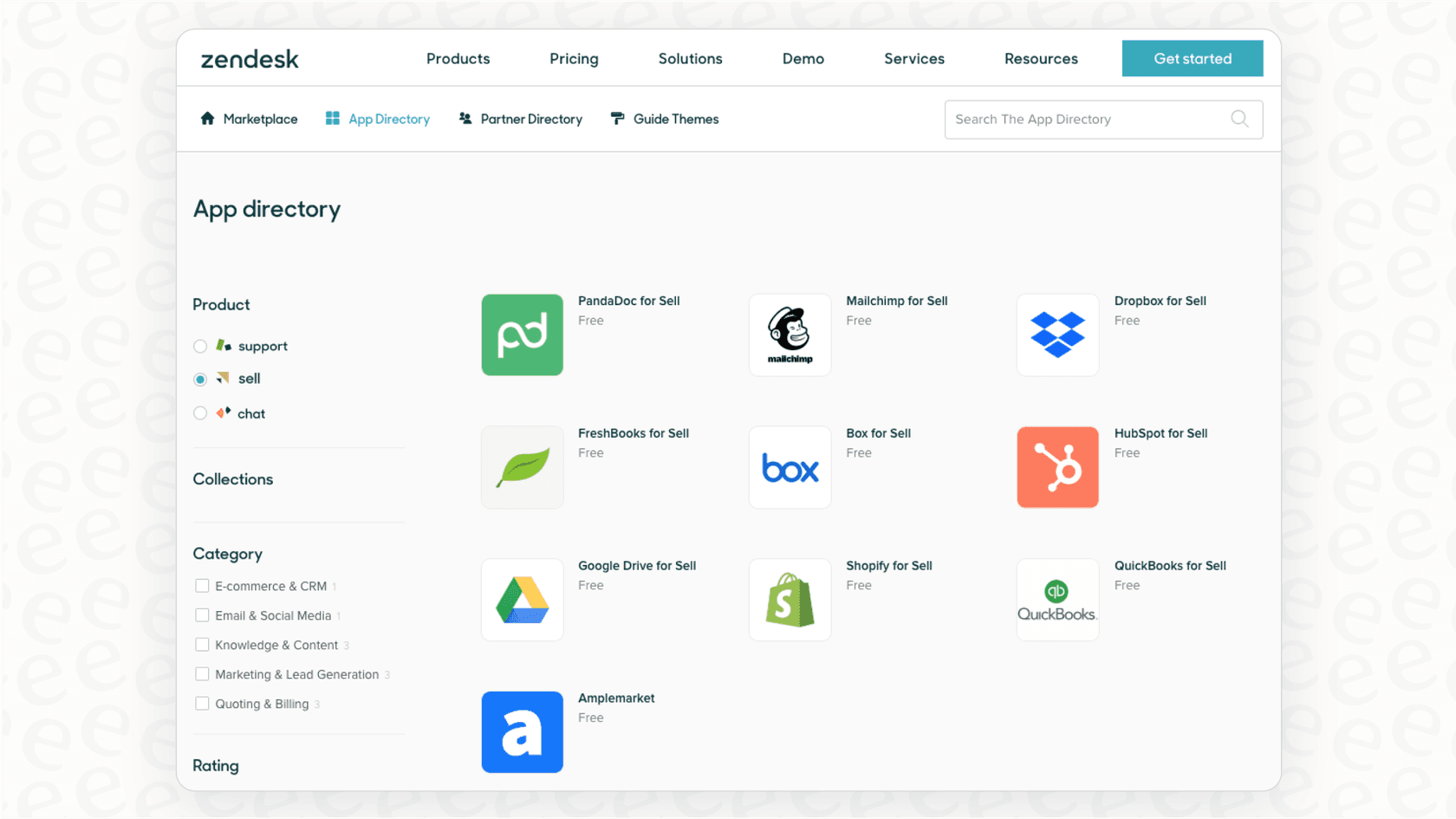Click the search magnifier icon
The image size is (1456, 819).
point(1239,119)
